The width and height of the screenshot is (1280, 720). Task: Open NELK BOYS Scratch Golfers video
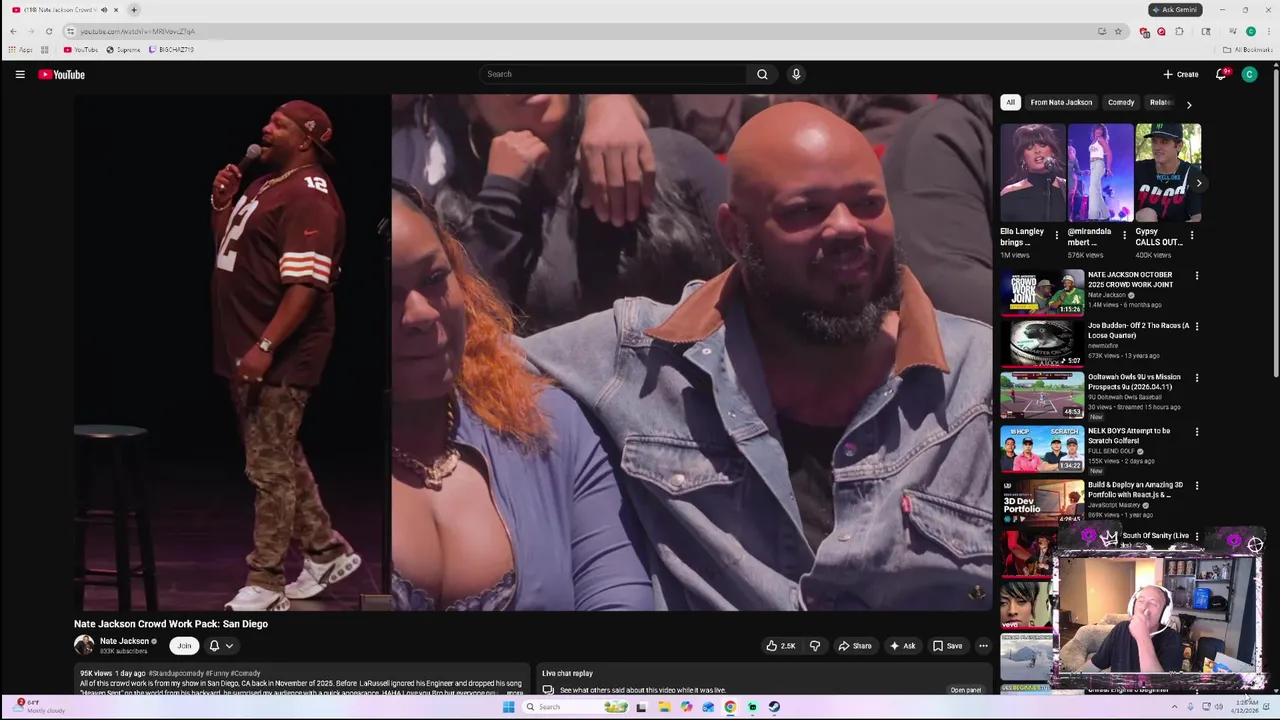[x=1042, y=449]
